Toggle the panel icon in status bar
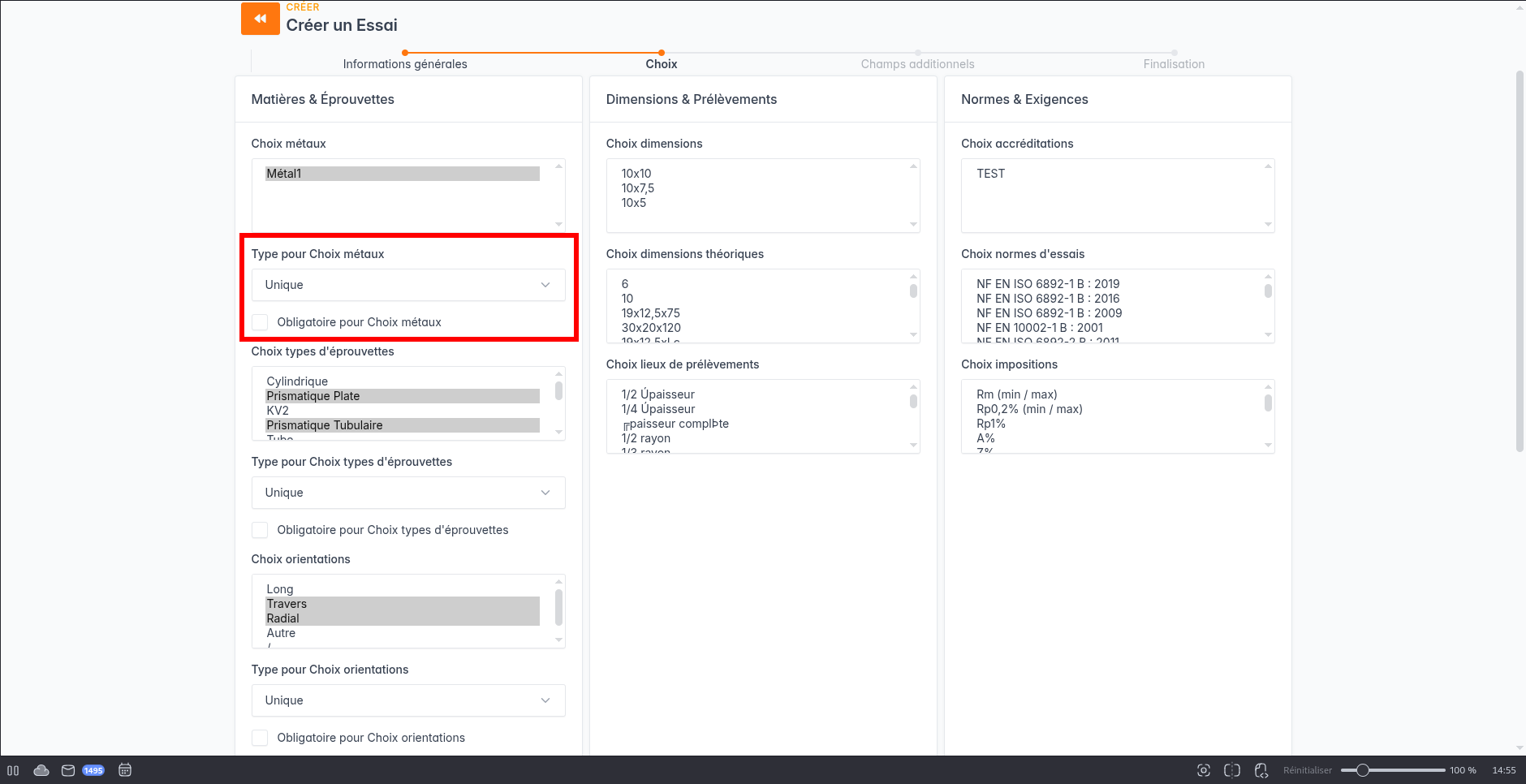Viewport: 1526px width, 784px height. pyautogui.click(x=13, y=770)
